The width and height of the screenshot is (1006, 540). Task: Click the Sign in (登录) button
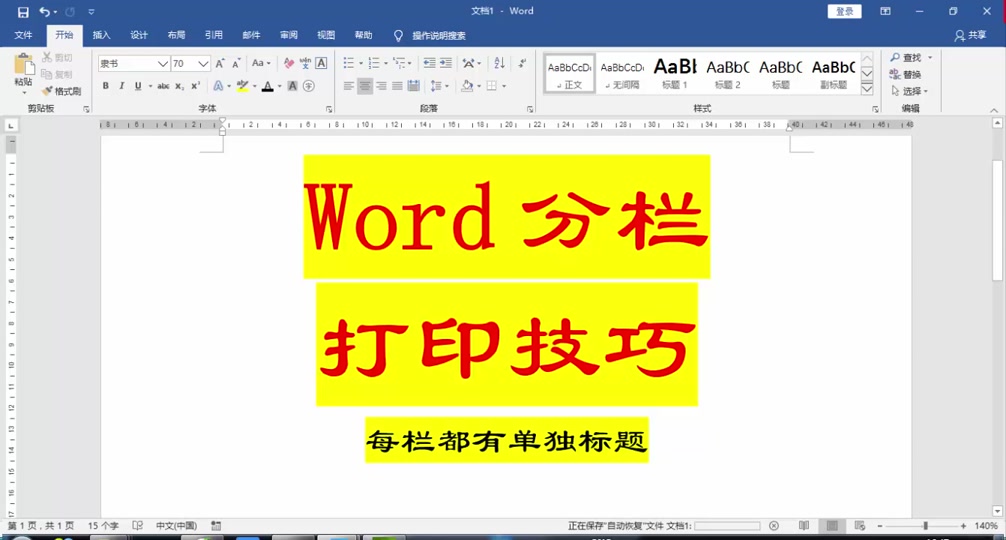(x=844, y=12)
